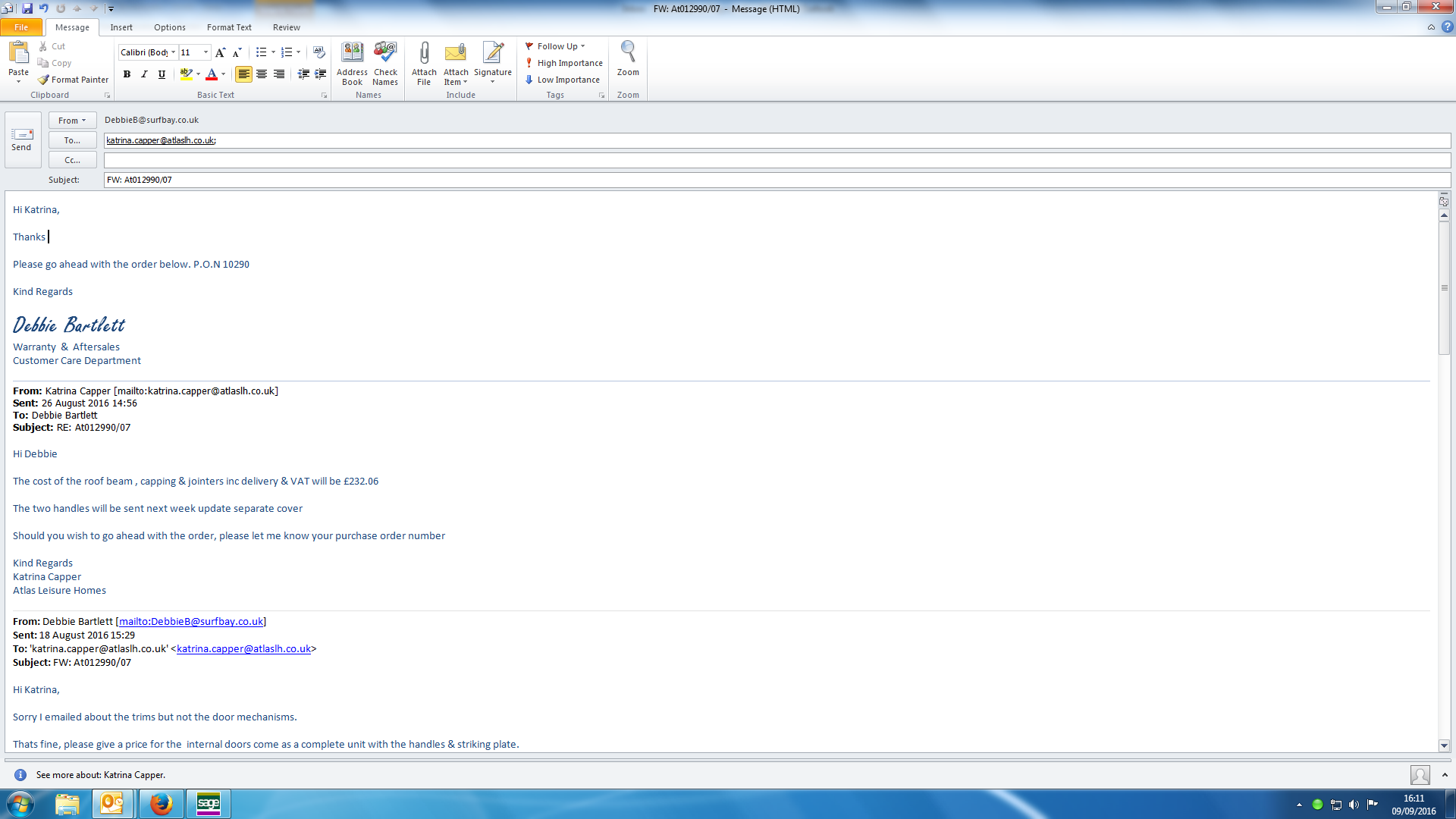Toggle bold formatting
The width and height of the screenshot is (1456, 819).
[127, 74]
